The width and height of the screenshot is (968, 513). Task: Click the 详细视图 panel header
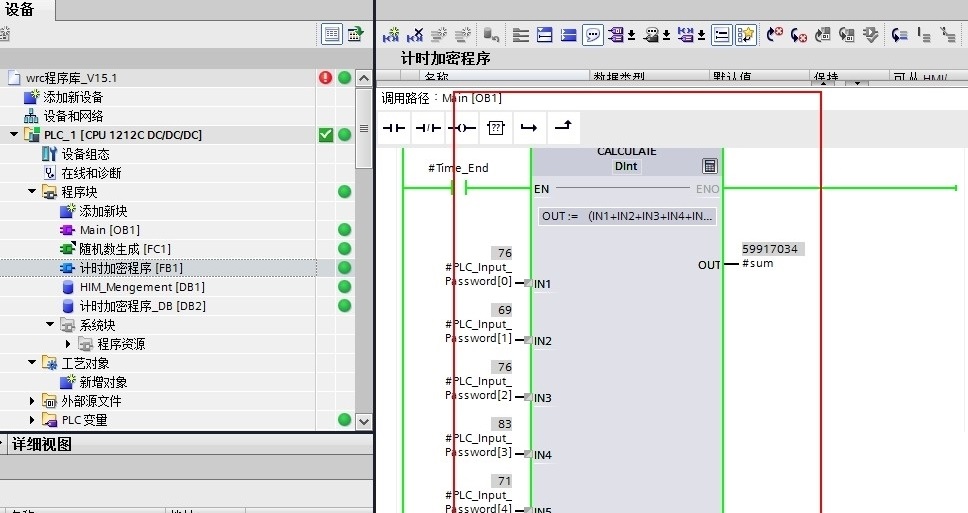pyautogui.click(x=41, y=444)
